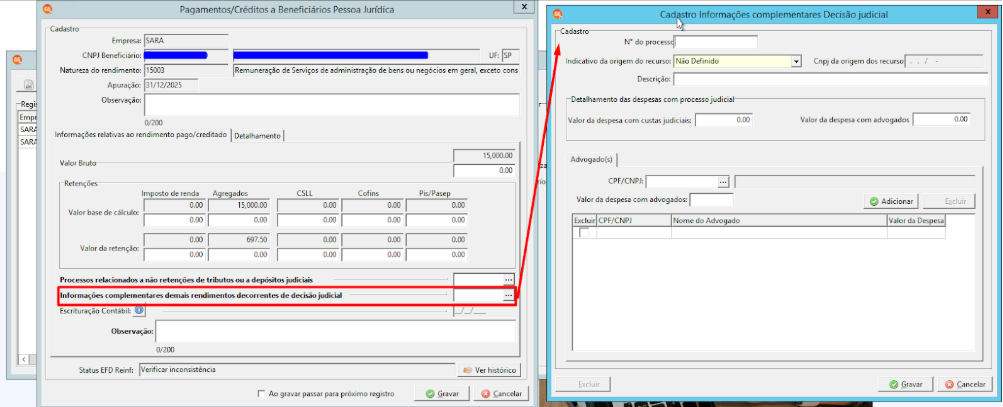This screenshot has height=407, width=1003.
Task: Click the UF field showing SP
Action: coord(510,56)
